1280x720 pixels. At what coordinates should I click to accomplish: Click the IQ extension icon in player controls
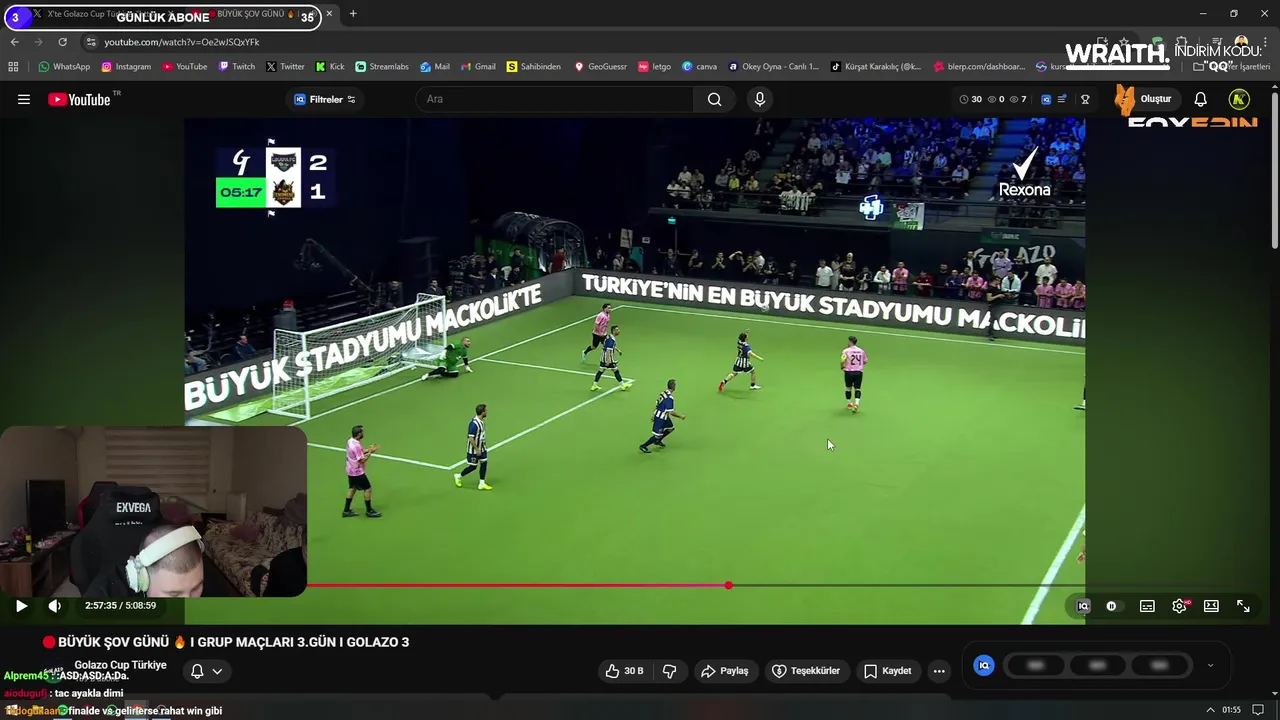[x=1083, y=606]
